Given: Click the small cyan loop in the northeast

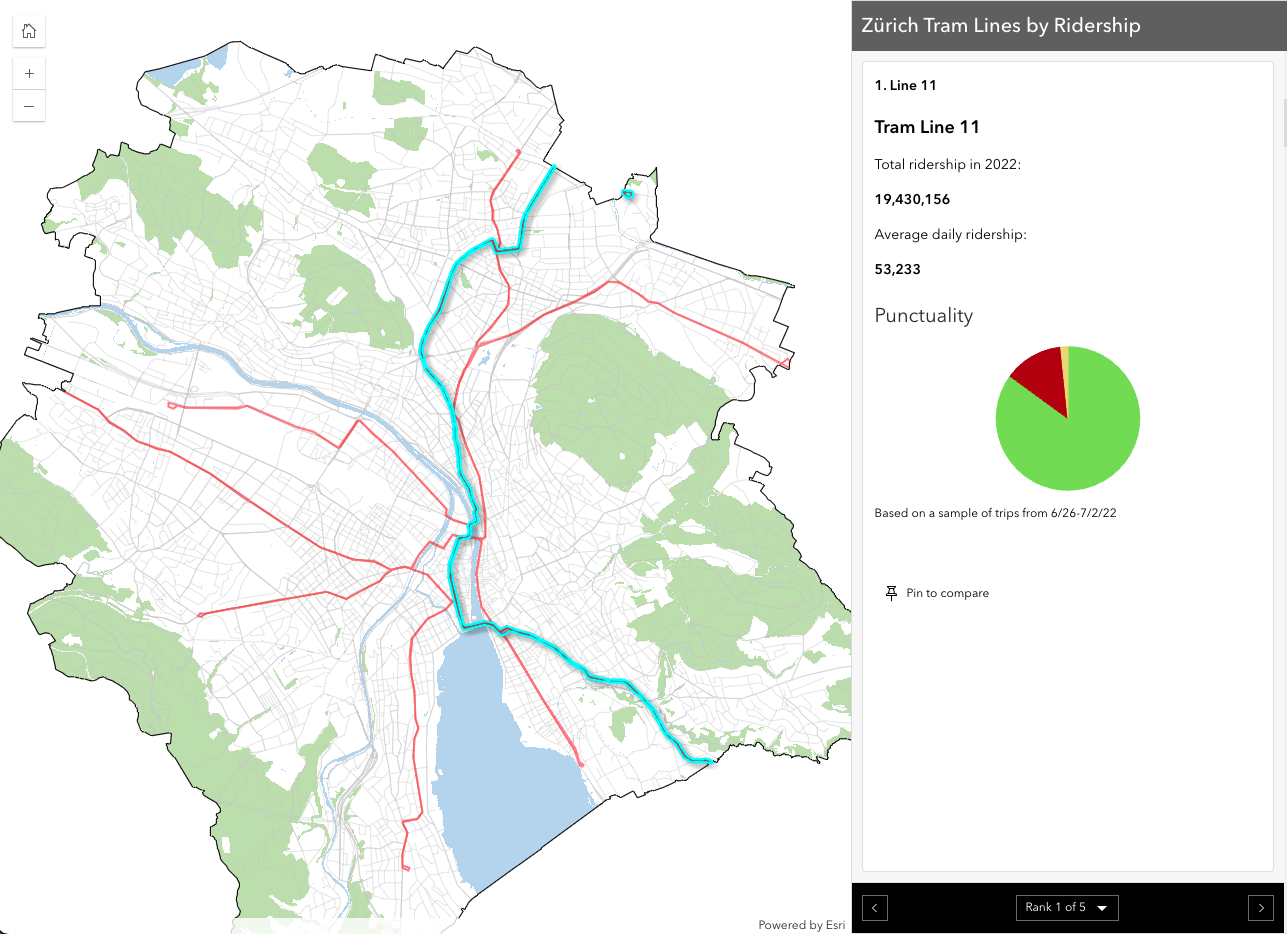Looking at the screenshot, I should pyautogui.click(x=627, y=194).
